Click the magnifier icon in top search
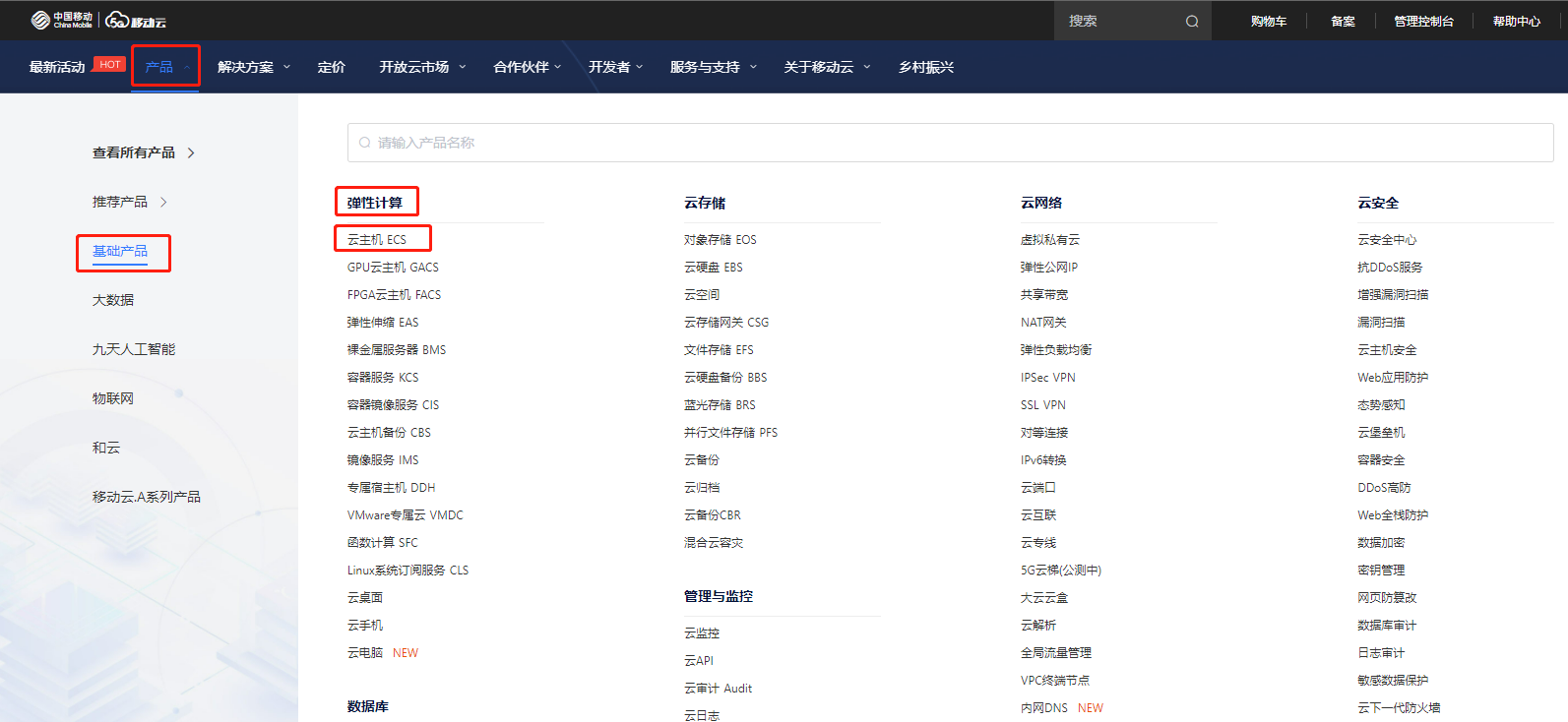Screen dimensions: 1568x722 [x=1191, y=21]
